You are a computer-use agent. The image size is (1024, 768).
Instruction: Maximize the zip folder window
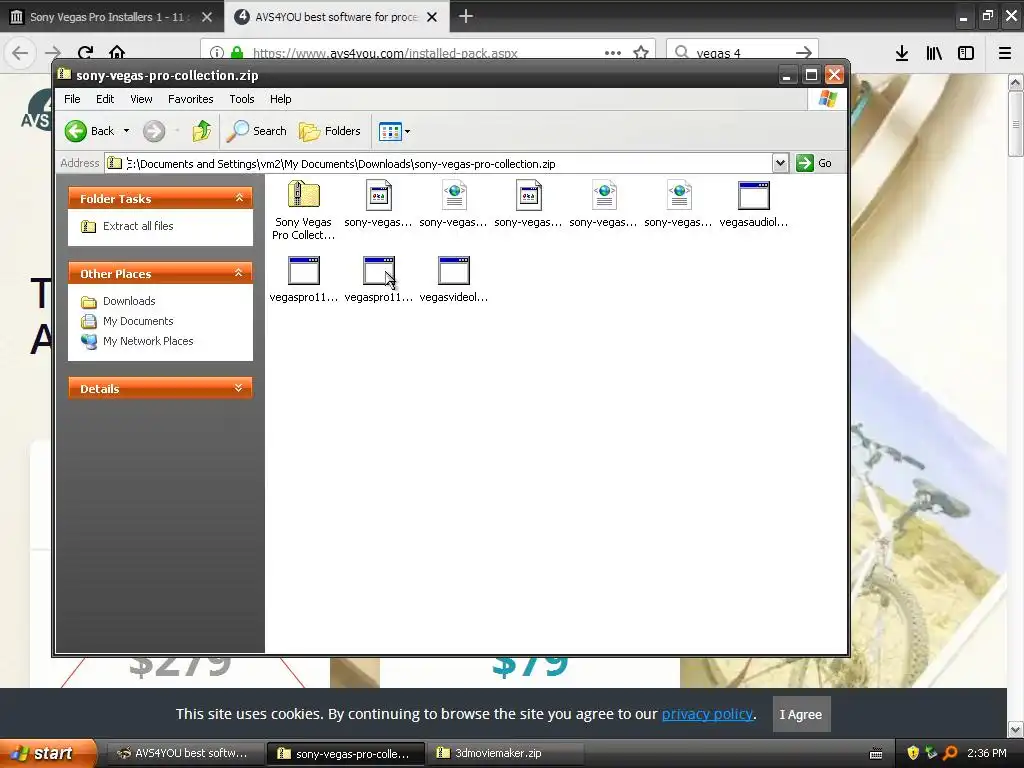coord(810,75)
